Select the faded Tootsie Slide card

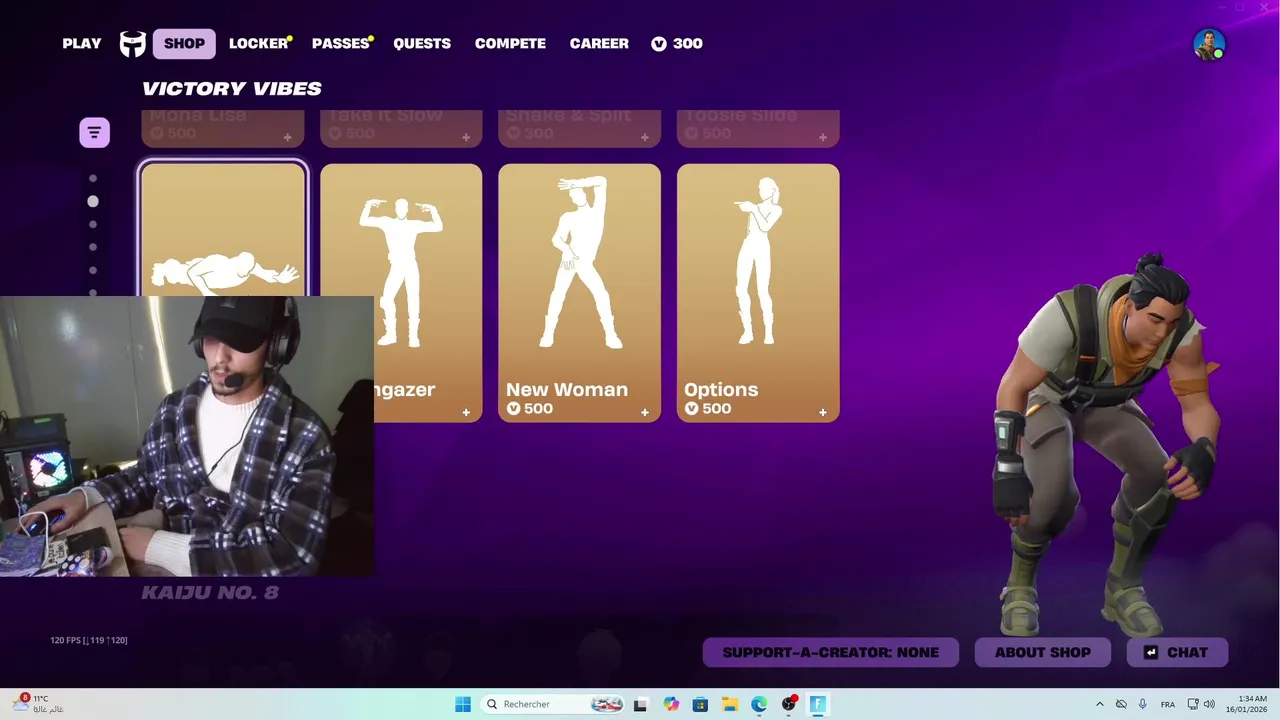pyautogui.click(x=758, y=128)
